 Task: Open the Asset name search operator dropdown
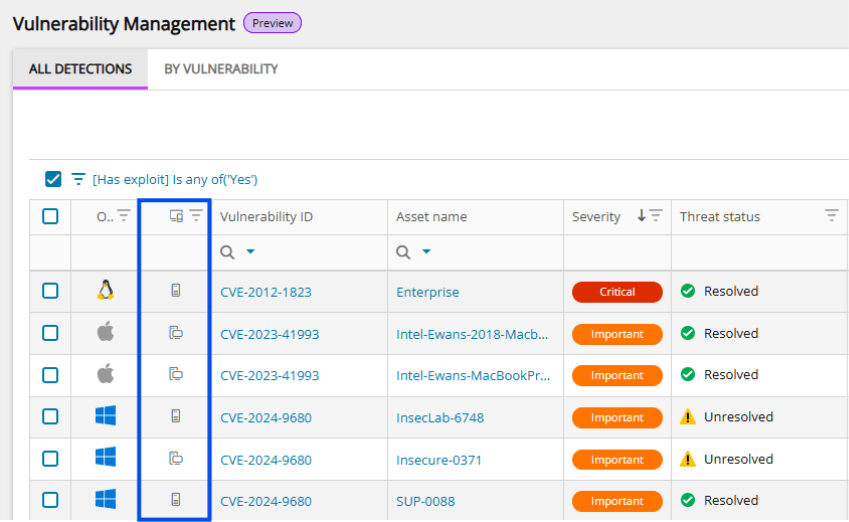427,253
